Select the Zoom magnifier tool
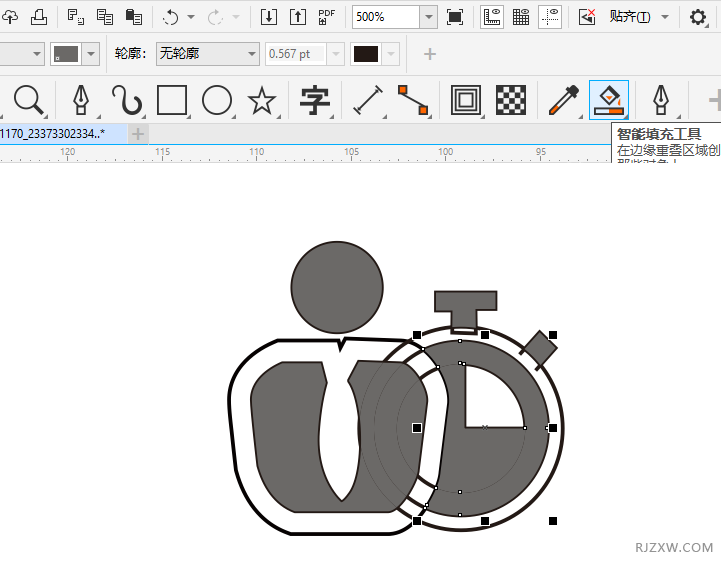The width and height of the screenshot is (721, 562). tap(27, 100)
